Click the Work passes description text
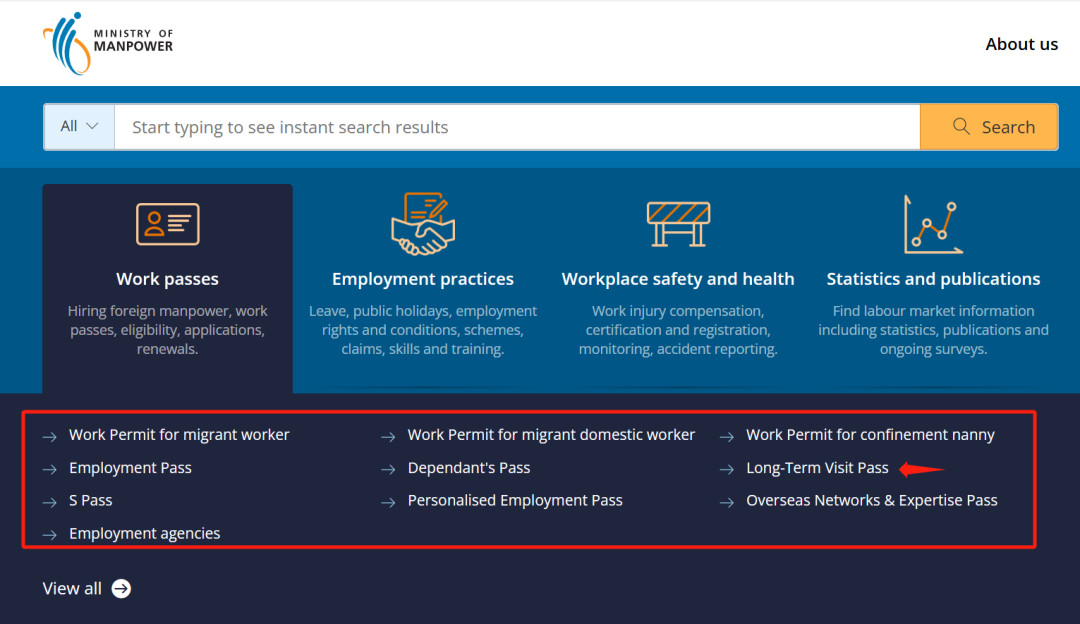 tap(167, 330)
